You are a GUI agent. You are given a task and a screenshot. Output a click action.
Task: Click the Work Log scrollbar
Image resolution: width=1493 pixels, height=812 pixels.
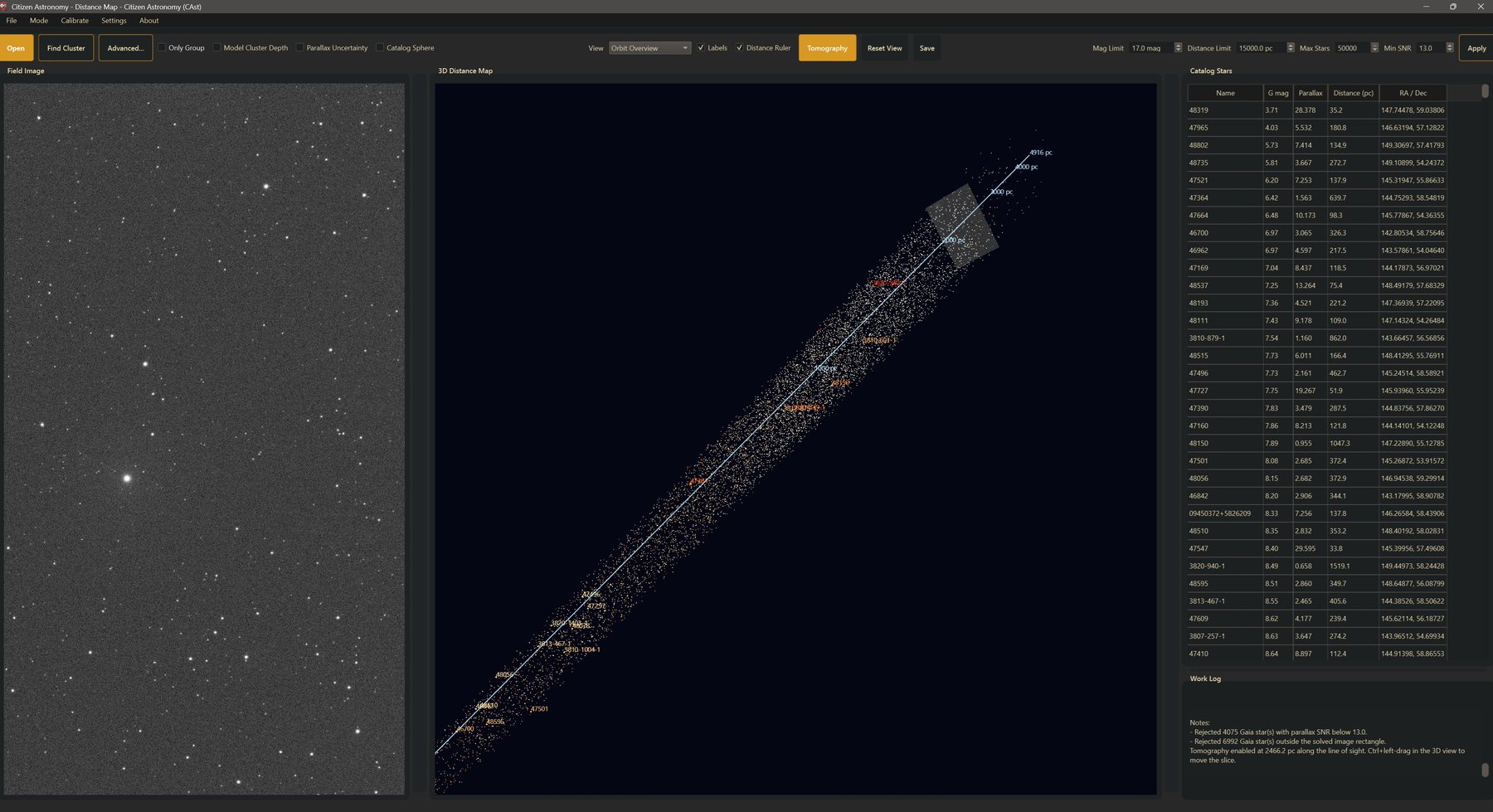point(1485,771)
